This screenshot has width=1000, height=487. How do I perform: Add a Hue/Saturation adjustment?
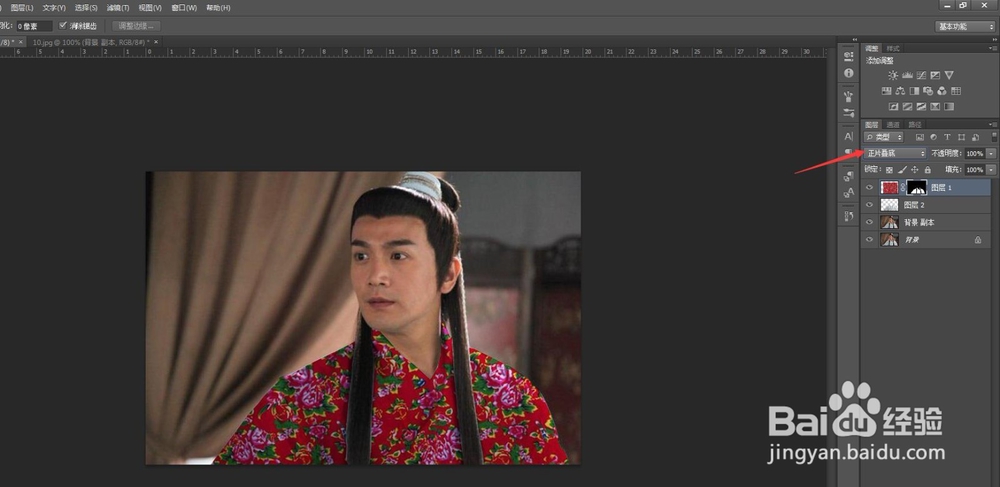[x=886, y=91]
